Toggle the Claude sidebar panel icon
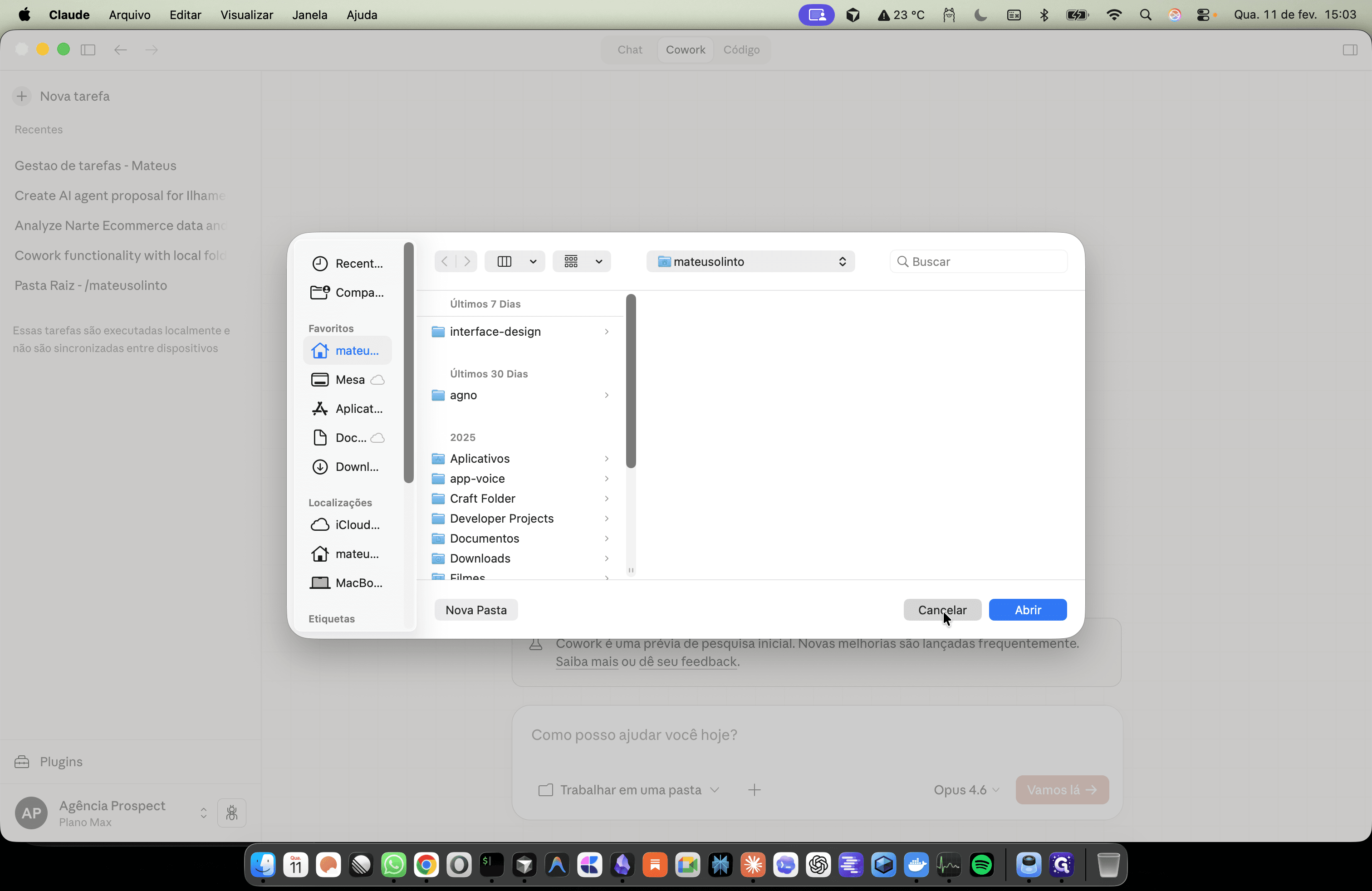Image resolution: width=1372 pixels, height=891 pixels. (x=88, y=49)
